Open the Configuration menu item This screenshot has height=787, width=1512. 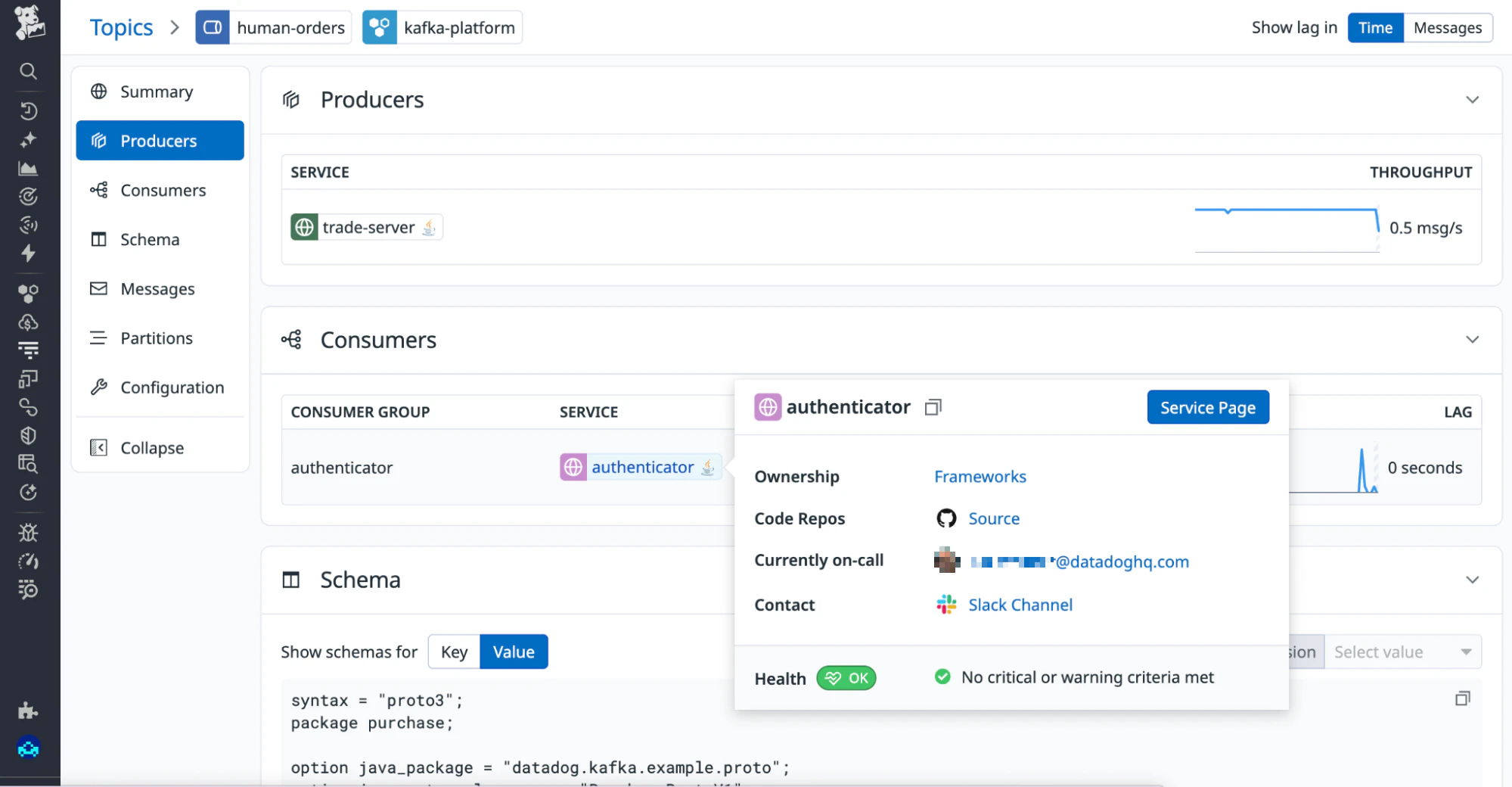[172, 387]
